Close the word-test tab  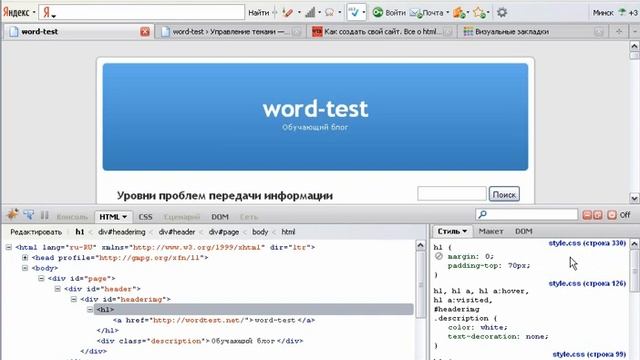145,31
